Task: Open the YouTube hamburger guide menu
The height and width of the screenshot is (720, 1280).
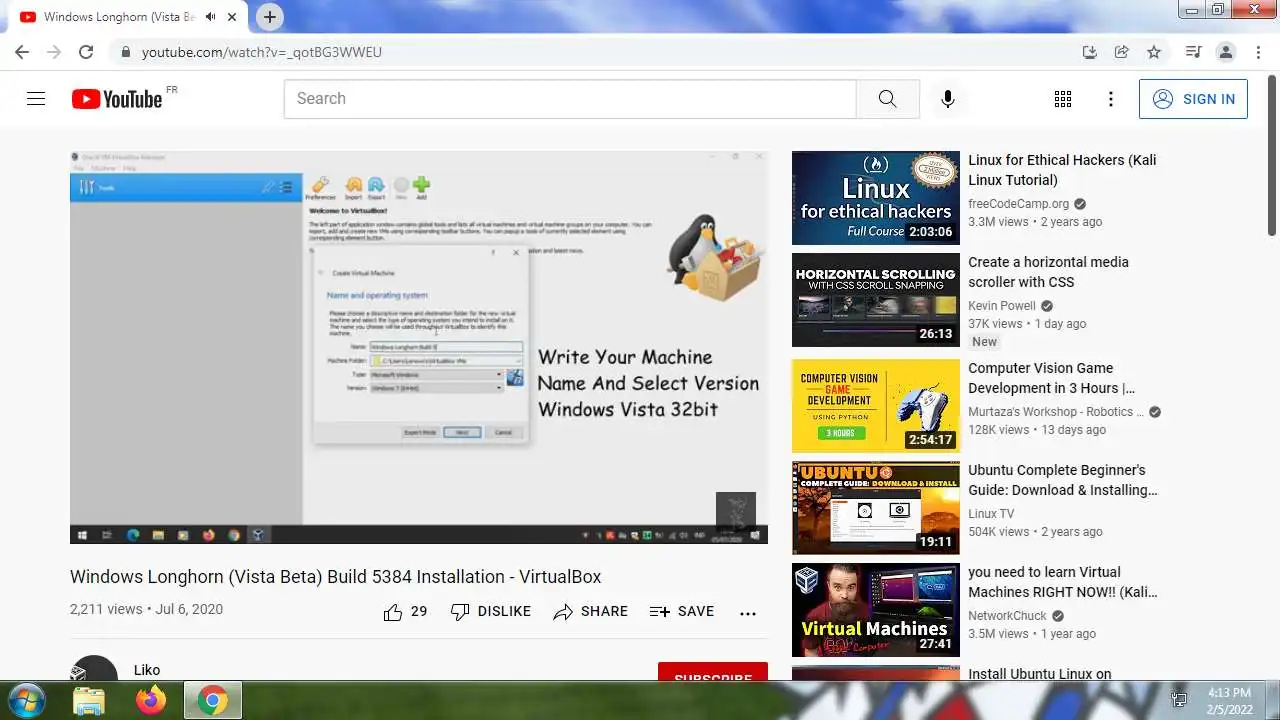Action: pyautogui.click(x=36, y=99)
